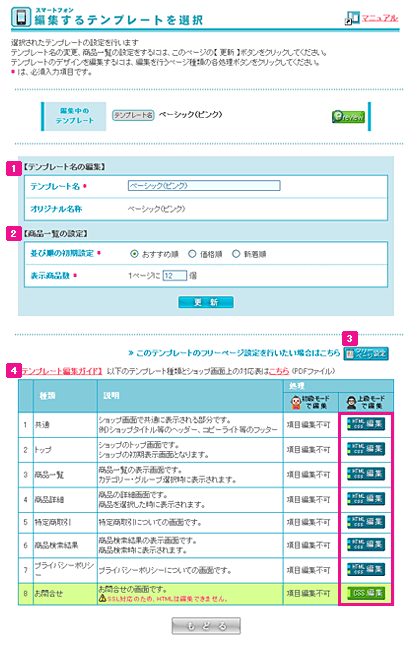The width and height of the screenshot is (405, 648).
Task: Click HTML/CSS 編集 for 商品検索結果 row
Action: click(366, 545)
